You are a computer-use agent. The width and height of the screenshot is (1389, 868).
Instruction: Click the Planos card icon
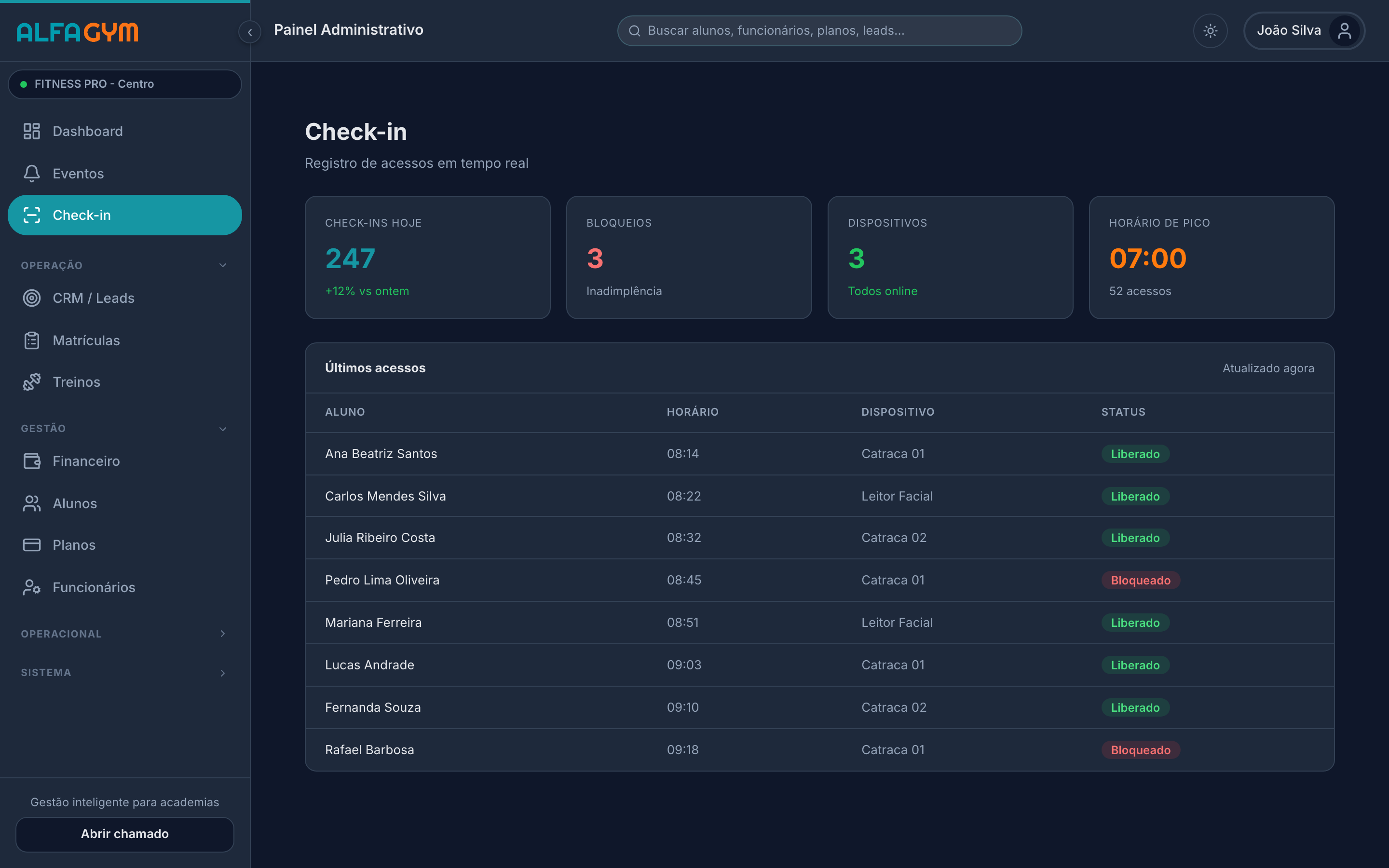[x=31, y=545]
